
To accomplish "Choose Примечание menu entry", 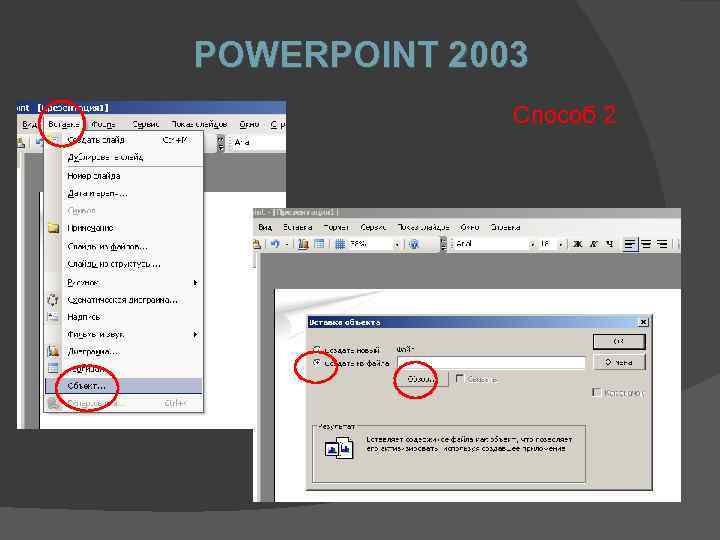I will coord(124,228).
